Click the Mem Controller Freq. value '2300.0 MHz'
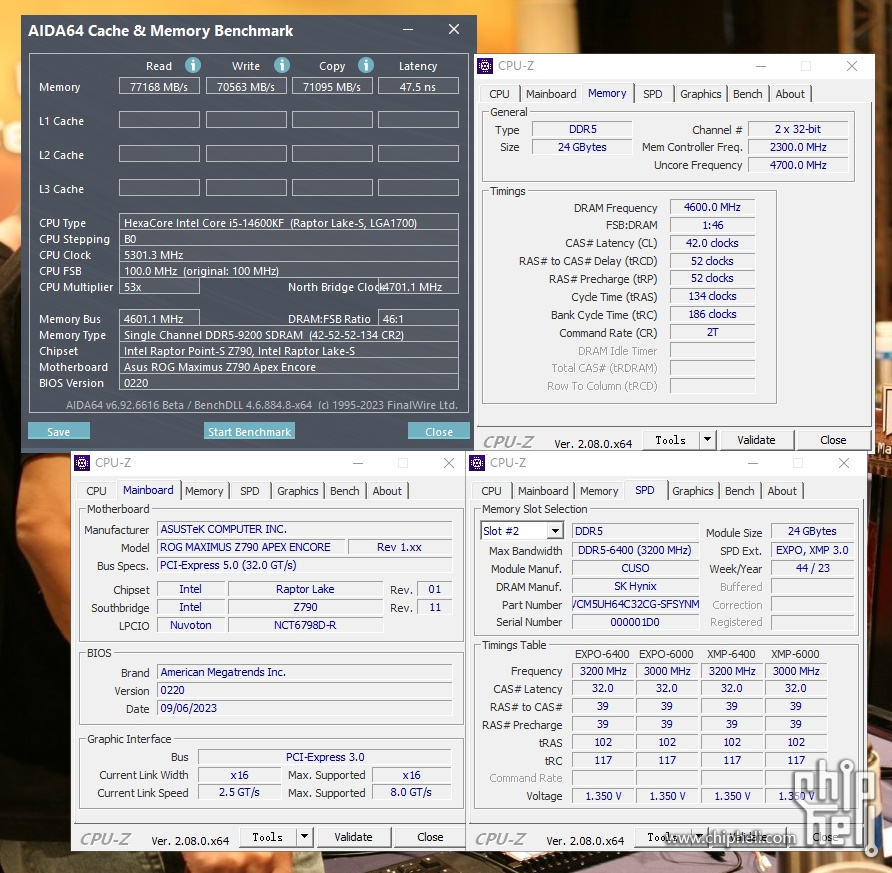Image resolution: width=892 pixels, height=873 pixels. tap(798, 147)
